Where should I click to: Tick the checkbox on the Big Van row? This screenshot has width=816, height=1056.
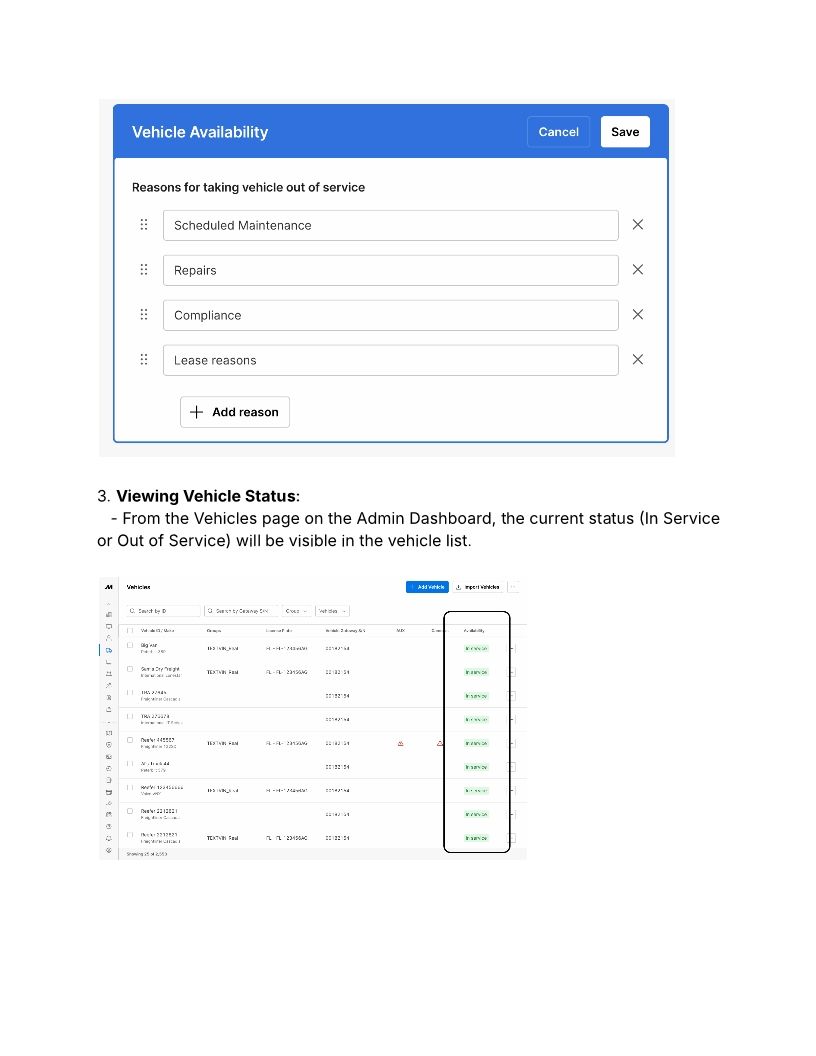coord(129,646)
